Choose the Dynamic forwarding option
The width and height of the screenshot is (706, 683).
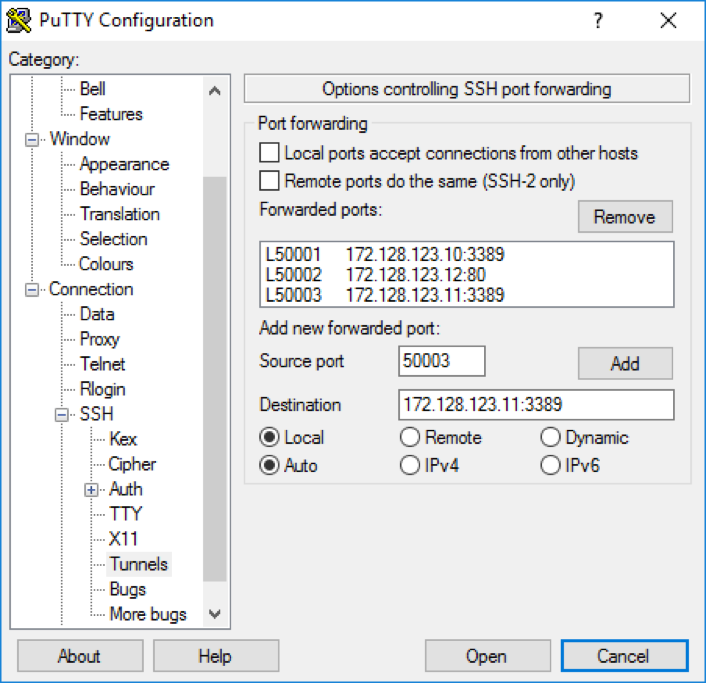550,437
